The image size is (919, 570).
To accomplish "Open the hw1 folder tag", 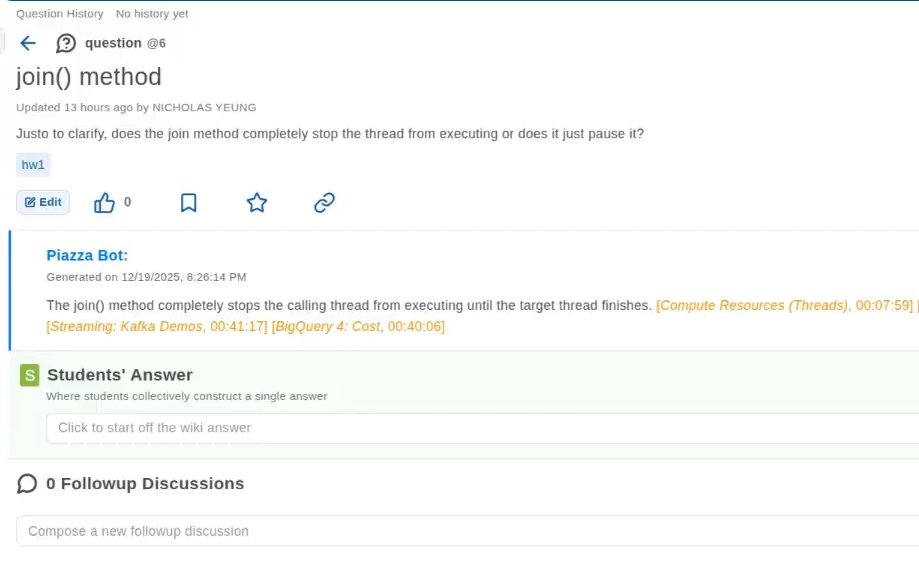I will pyautogui.click(x=33, y=165).
